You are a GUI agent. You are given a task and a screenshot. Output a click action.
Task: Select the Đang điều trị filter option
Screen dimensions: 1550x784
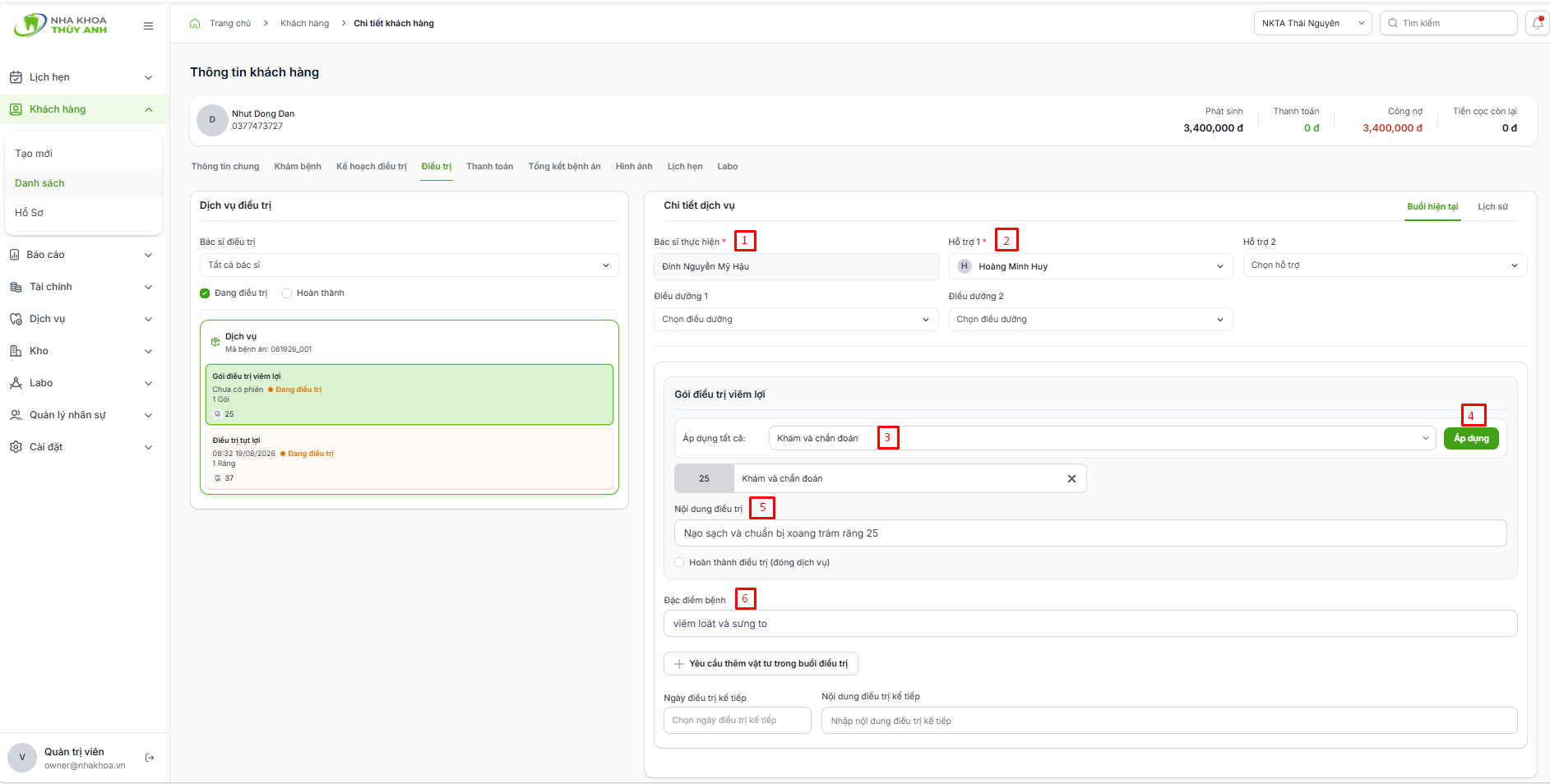(234, 293)
